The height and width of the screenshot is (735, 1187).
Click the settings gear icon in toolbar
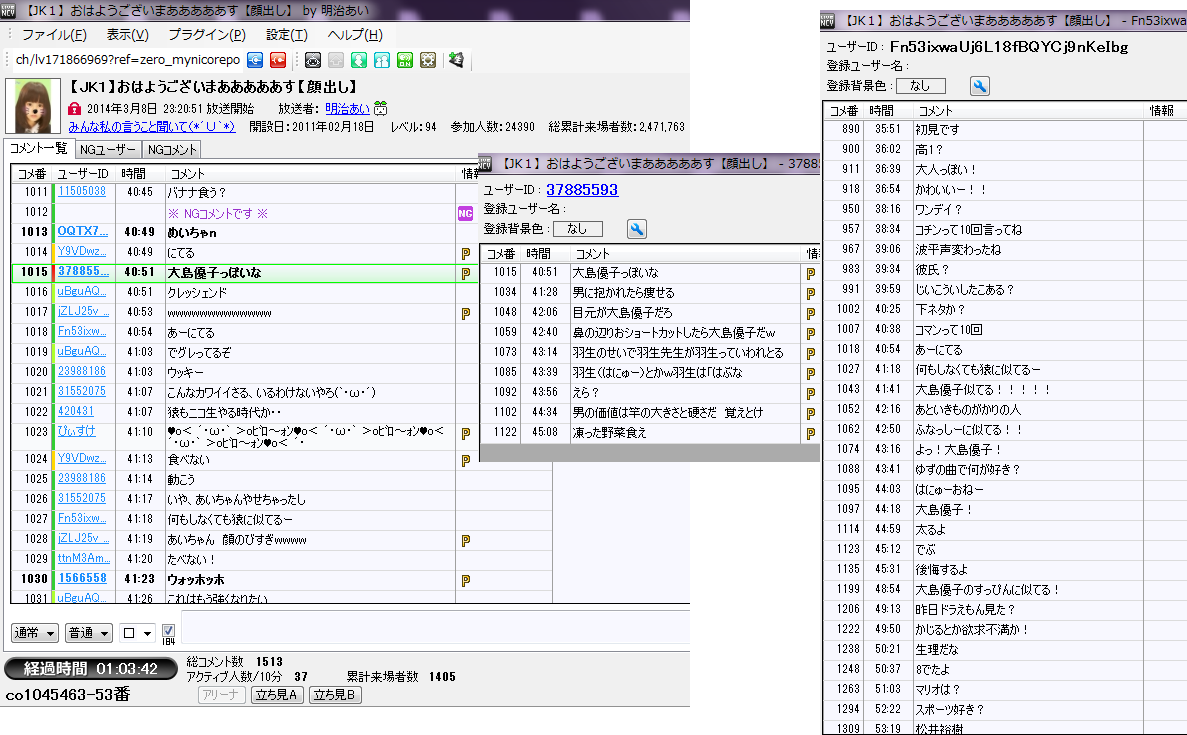click(427, 60)
